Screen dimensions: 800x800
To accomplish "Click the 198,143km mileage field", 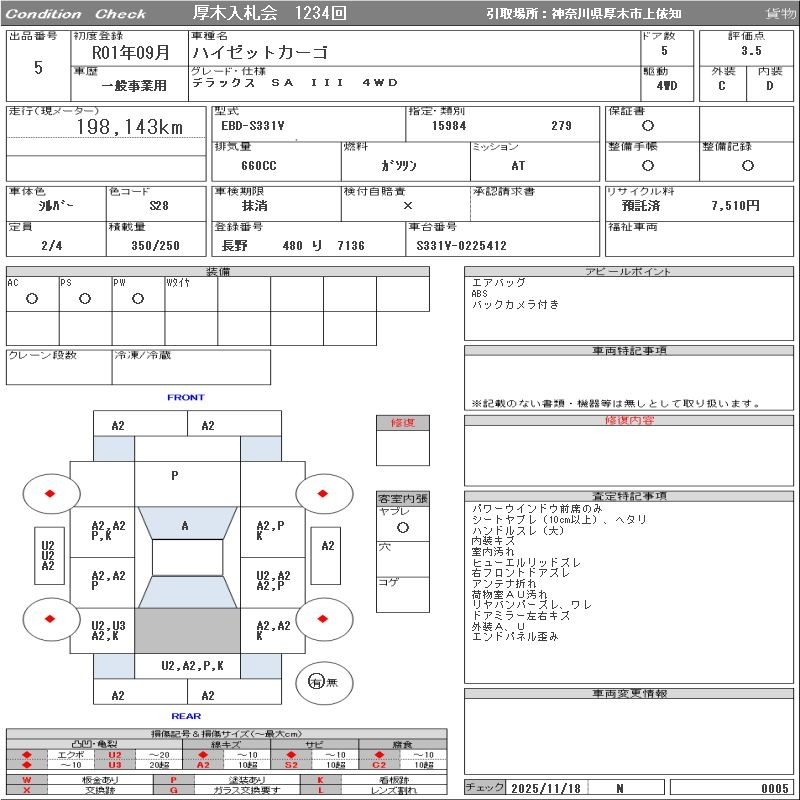I will (x=130, y=127).
